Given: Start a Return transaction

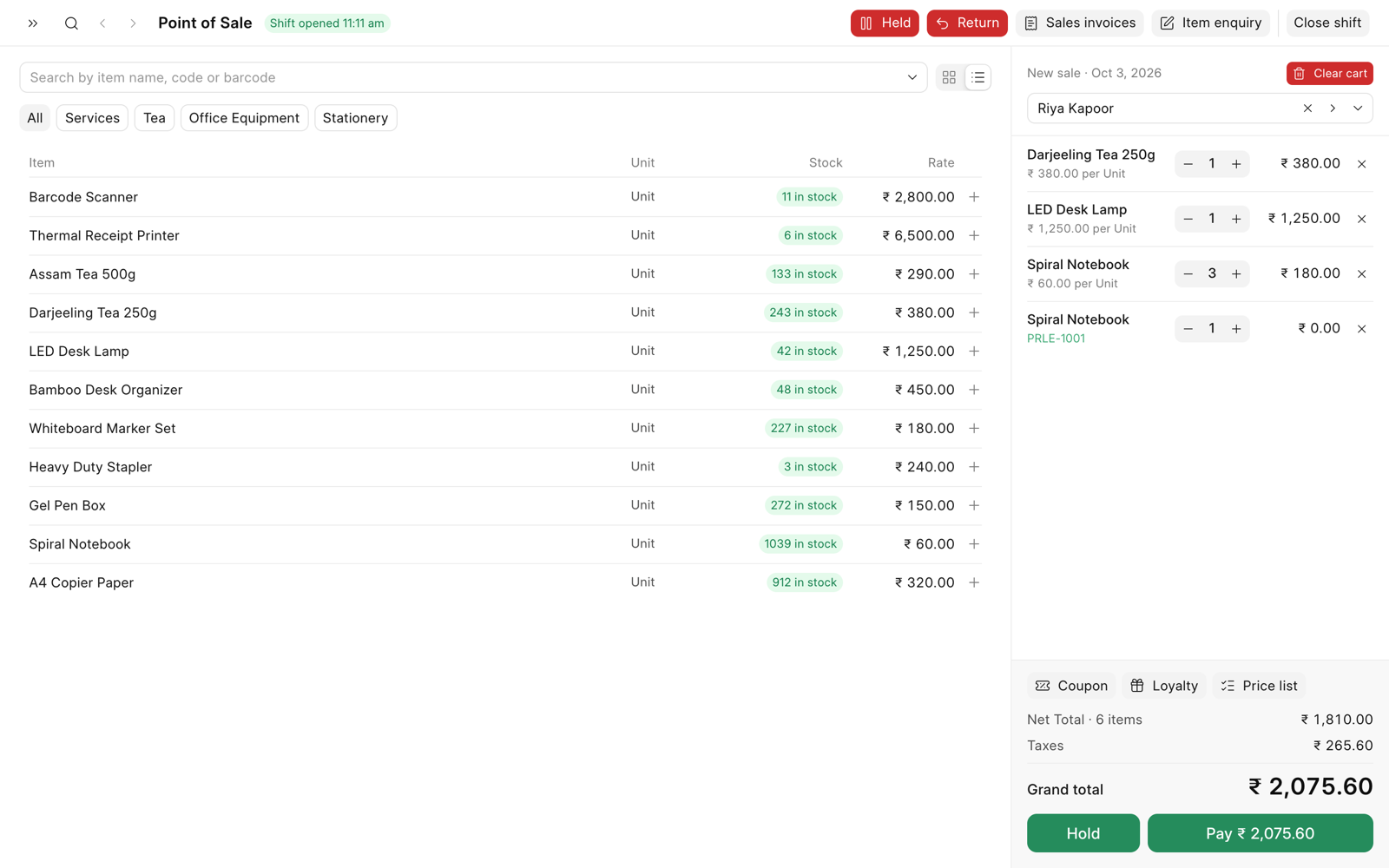Looking at the screenshot, I should [x=967, y=23].
